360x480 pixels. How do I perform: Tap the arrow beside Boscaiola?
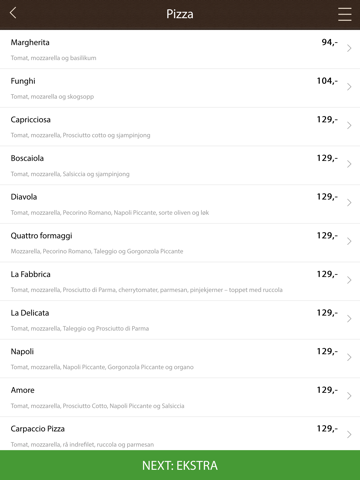[x=349, y=164]
